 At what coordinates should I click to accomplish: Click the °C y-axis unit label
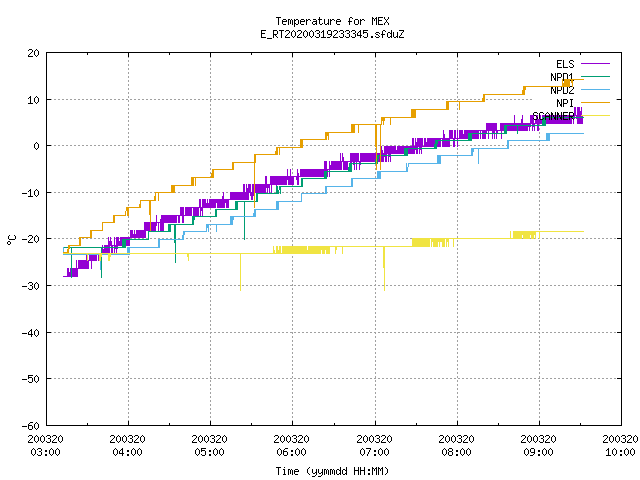(11, 240)
